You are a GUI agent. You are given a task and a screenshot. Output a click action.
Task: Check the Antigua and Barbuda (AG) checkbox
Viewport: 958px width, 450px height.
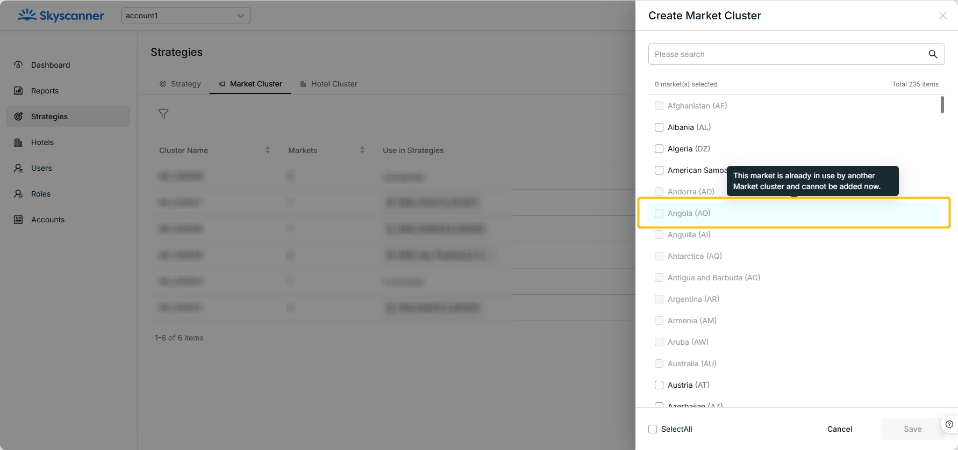coord(659,277)
